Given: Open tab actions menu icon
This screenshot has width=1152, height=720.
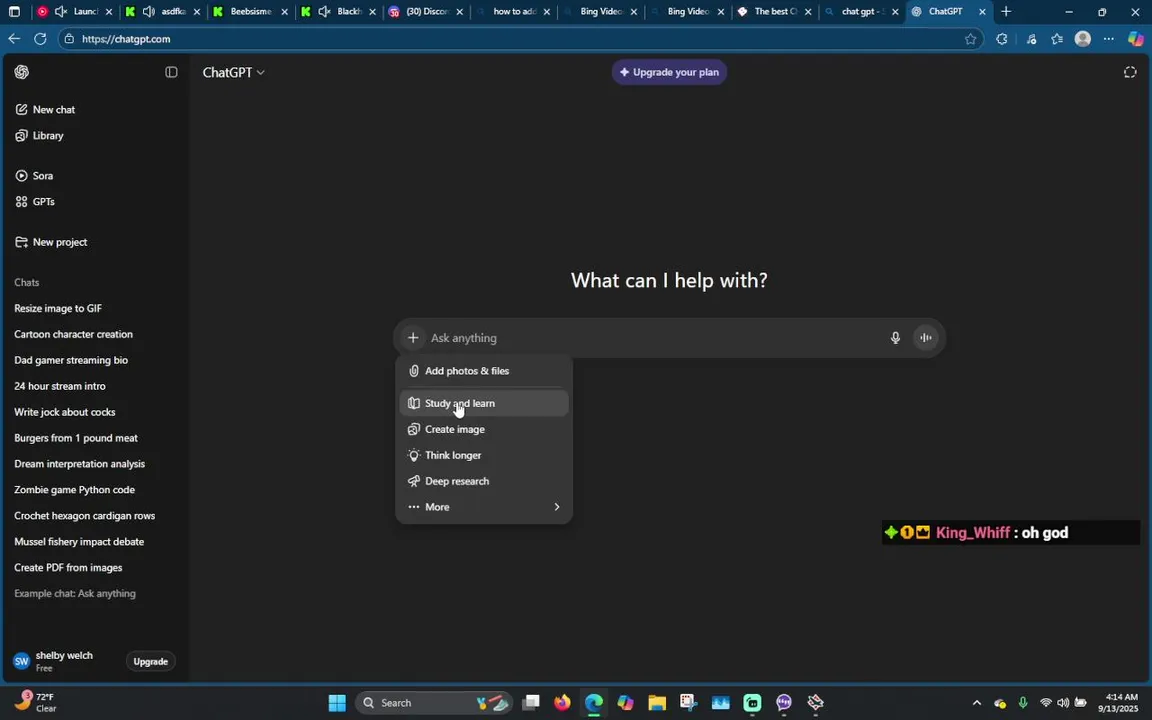Looking at the screenshot, I should [x=14, y=12].
